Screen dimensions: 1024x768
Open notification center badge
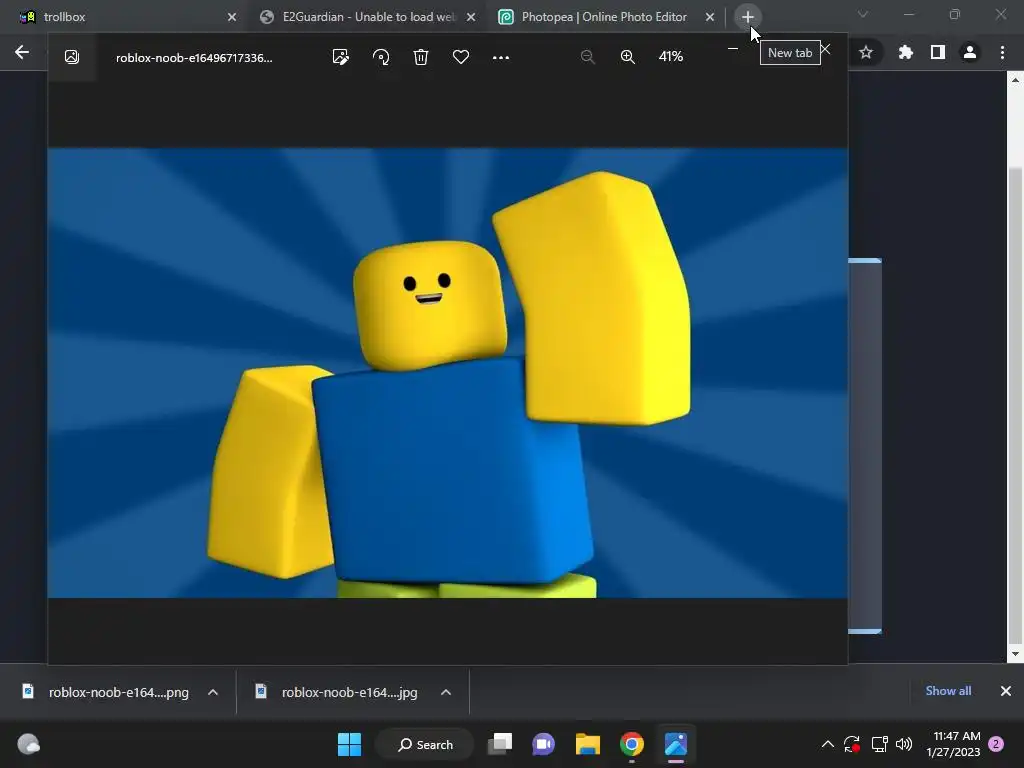point(996,744)
